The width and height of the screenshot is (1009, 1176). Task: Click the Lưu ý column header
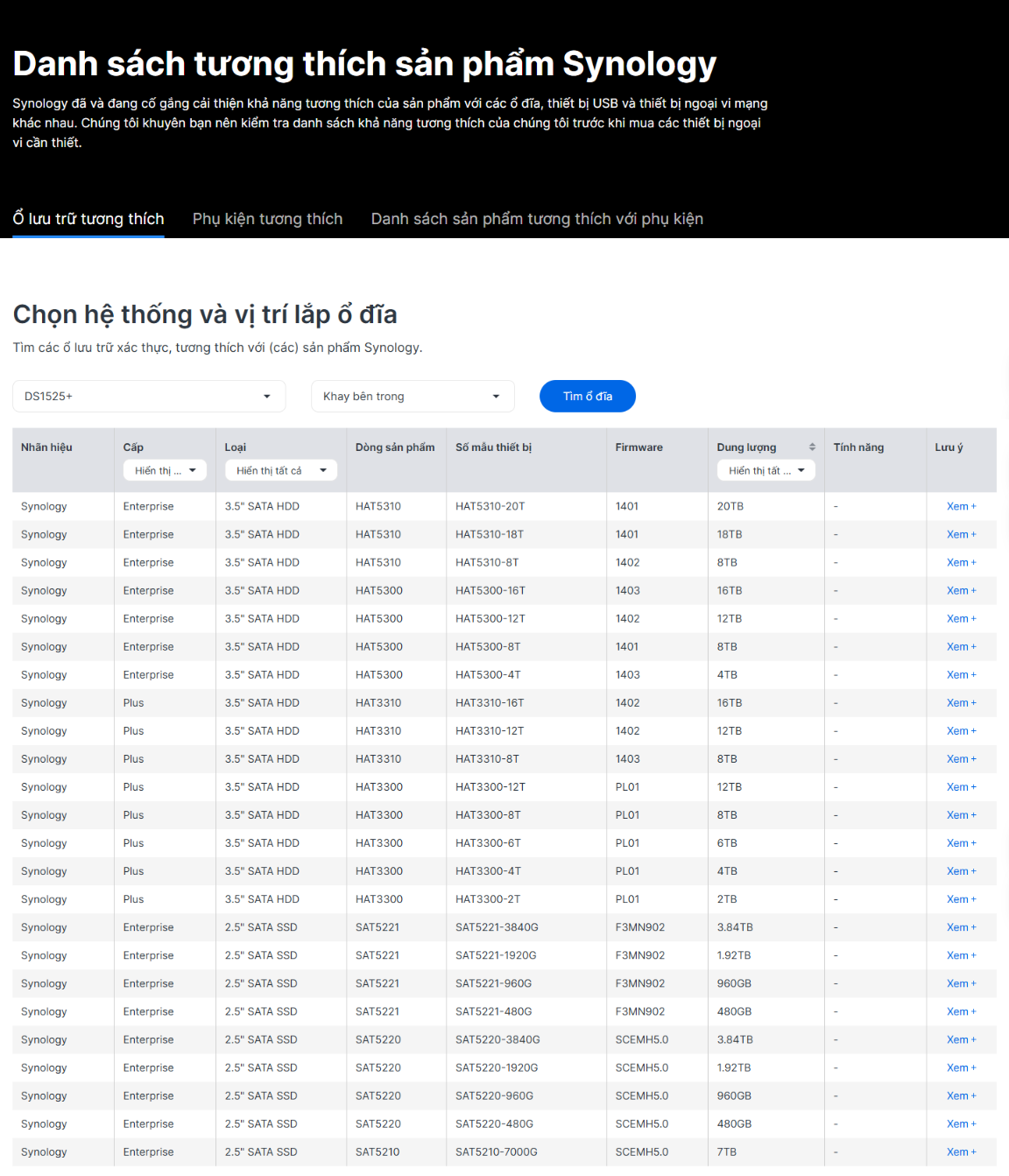pyautogui.click(x=949, y=447)
